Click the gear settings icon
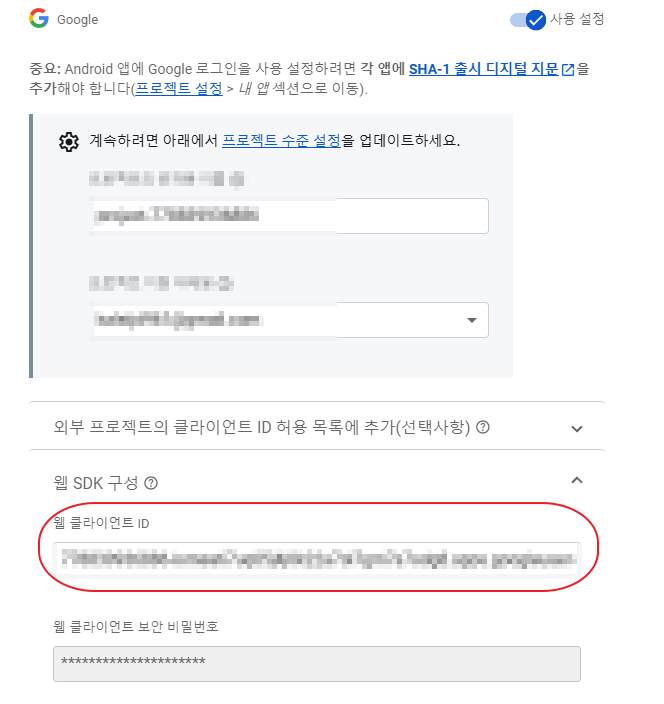The height and width of the screenshot is (704, 664). 69,142
